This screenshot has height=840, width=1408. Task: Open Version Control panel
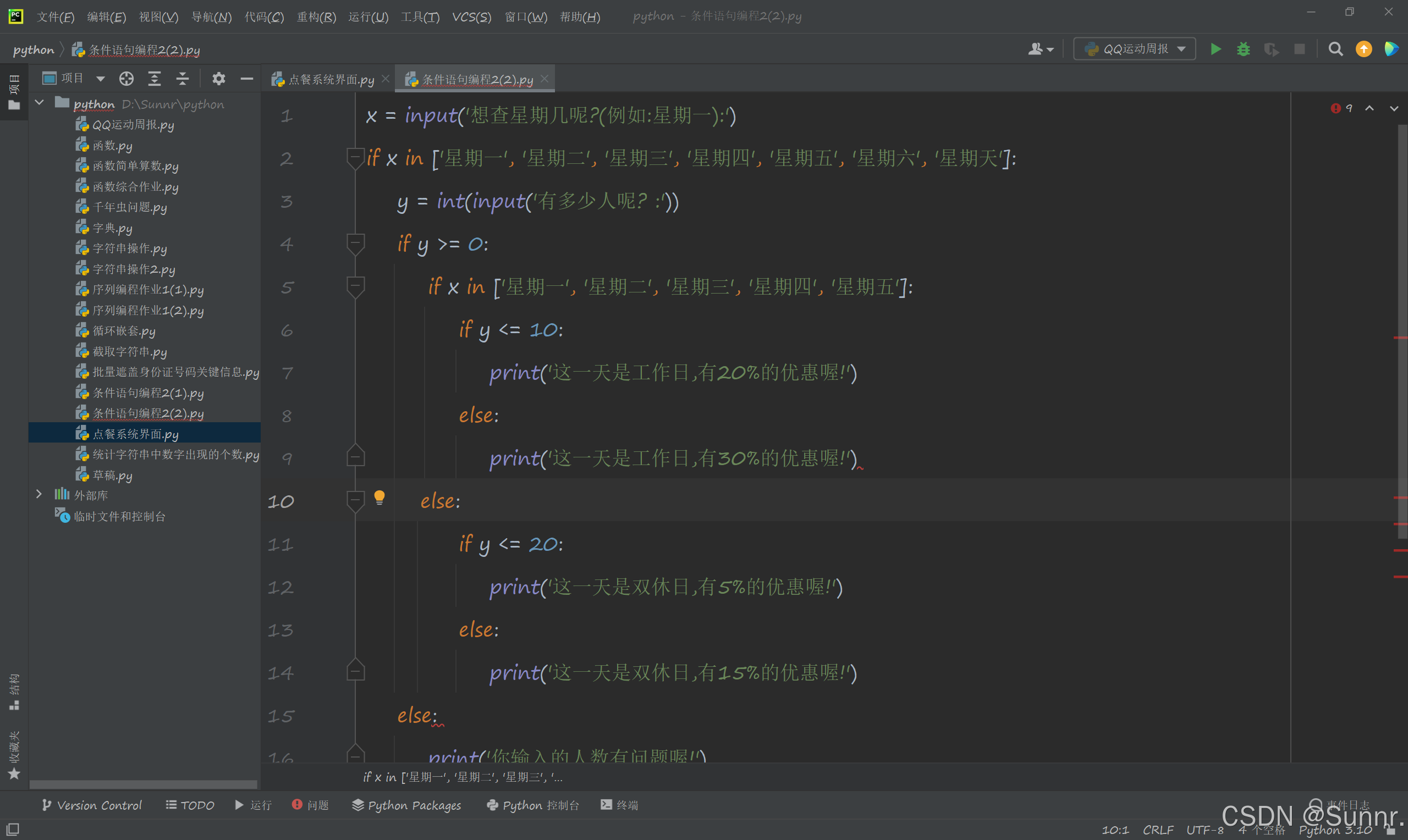click(92, 805)
